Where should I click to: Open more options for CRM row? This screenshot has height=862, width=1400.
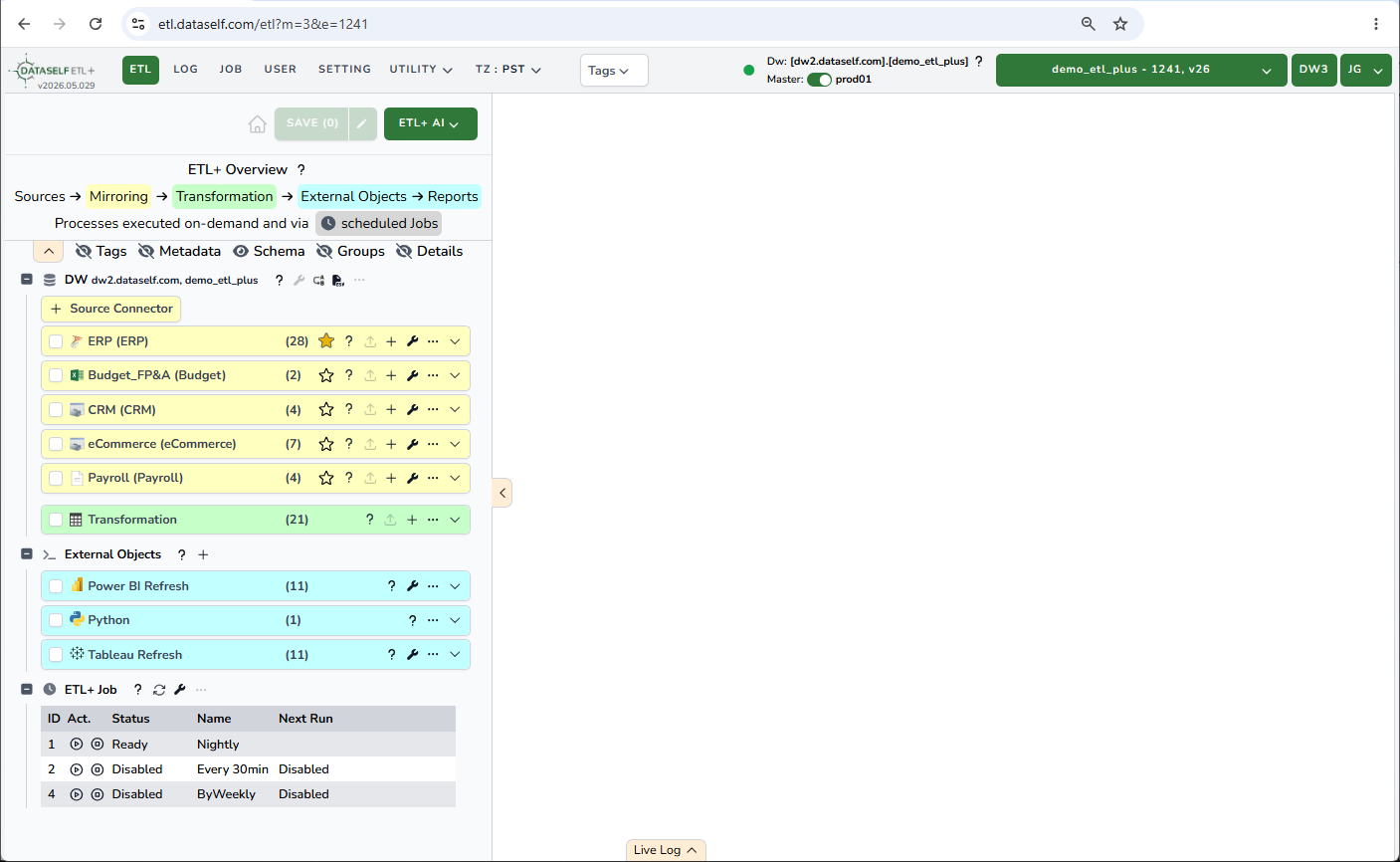(x=433, y=410)
